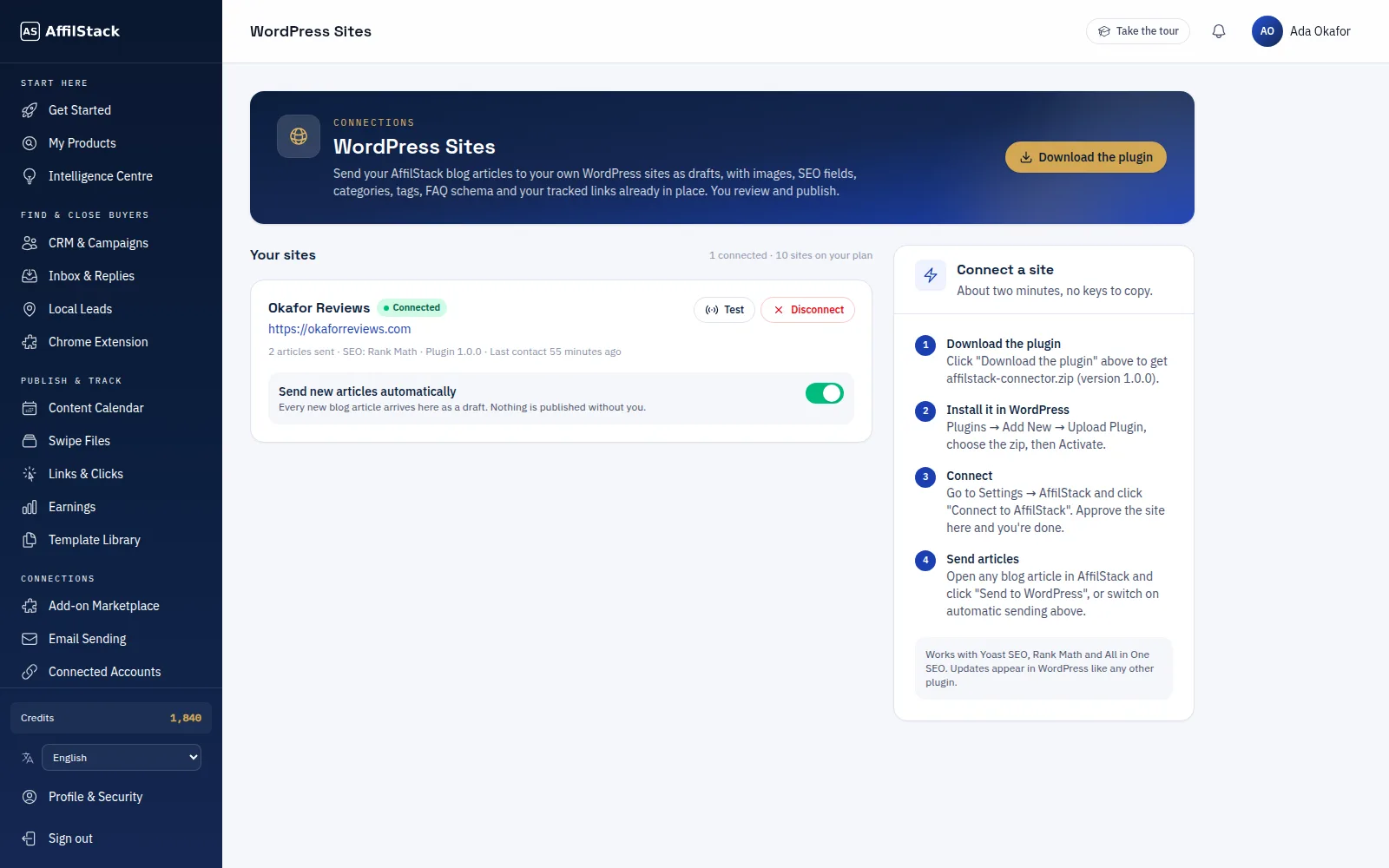Click the Chrome Extension puzzle icon
The width and height of the screenshot is (1389, 868).
pyautogui.click(x=30, y=342)
